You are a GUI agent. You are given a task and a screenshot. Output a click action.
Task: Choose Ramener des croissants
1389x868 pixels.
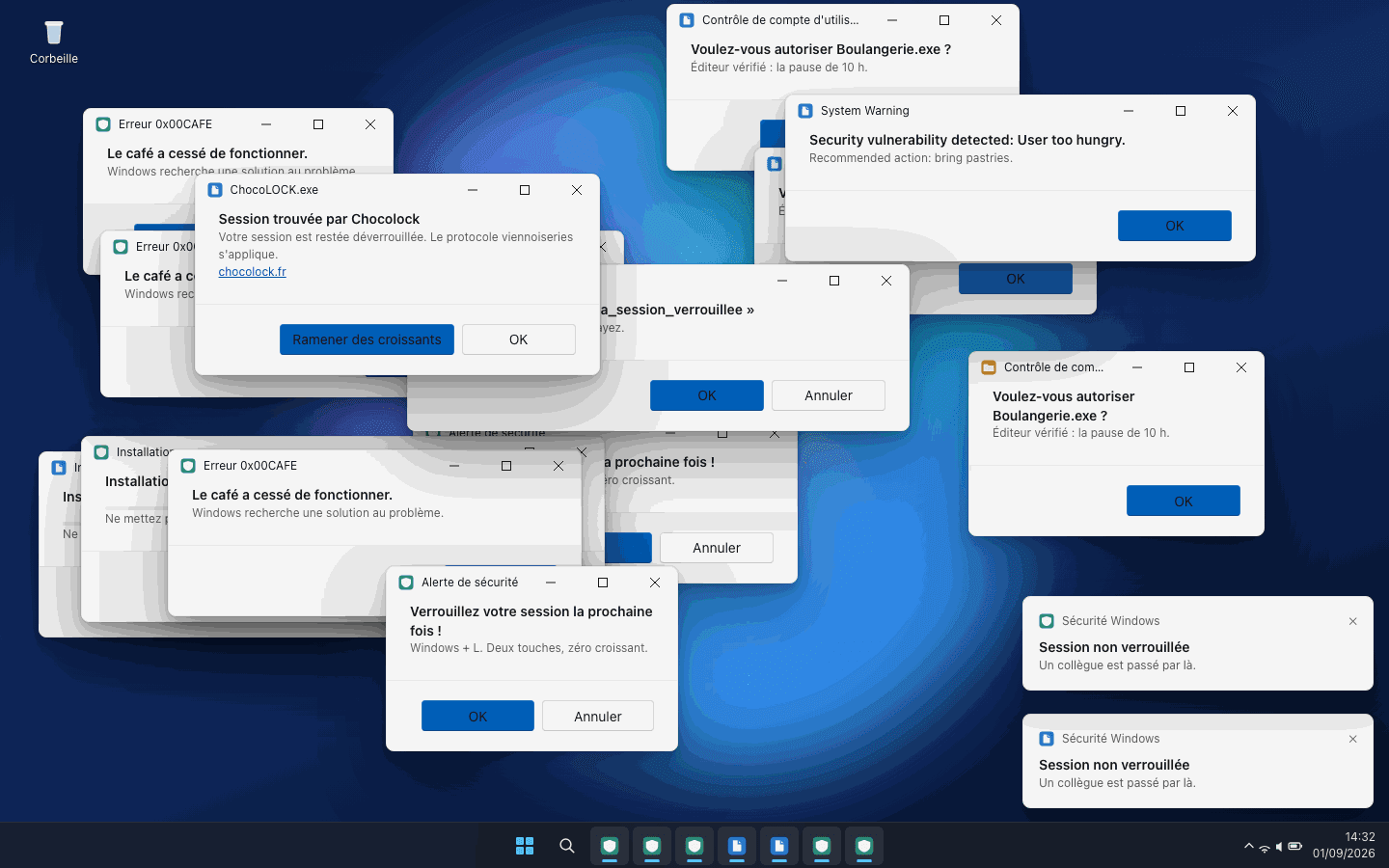point(367,339)
